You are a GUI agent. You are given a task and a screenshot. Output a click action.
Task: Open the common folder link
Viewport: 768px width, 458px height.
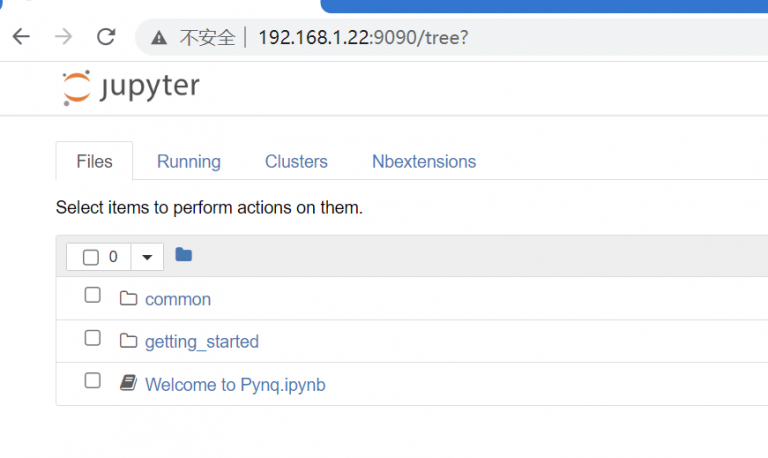pos(178,299)
